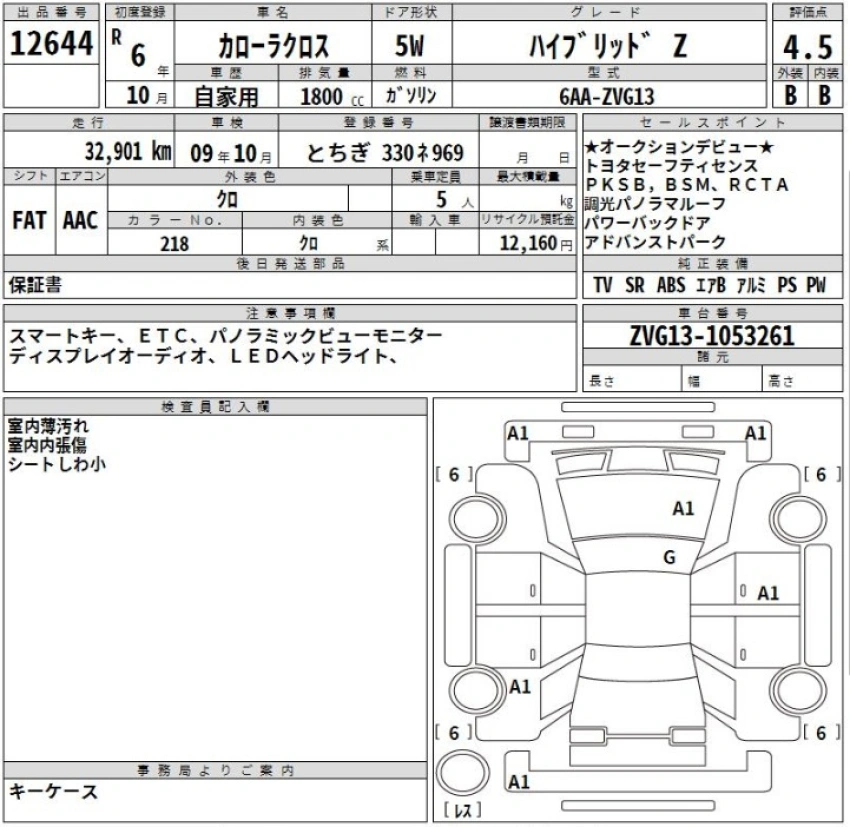Click the displacement value 1800 cc
850x827 pixels.
[332, 97]
